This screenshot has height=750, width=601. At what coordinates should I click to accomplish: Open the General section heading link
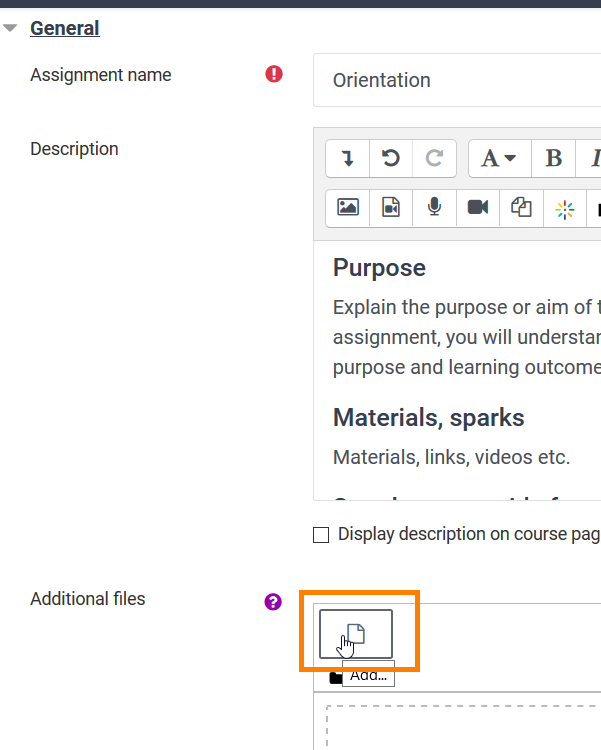point(65,28)
